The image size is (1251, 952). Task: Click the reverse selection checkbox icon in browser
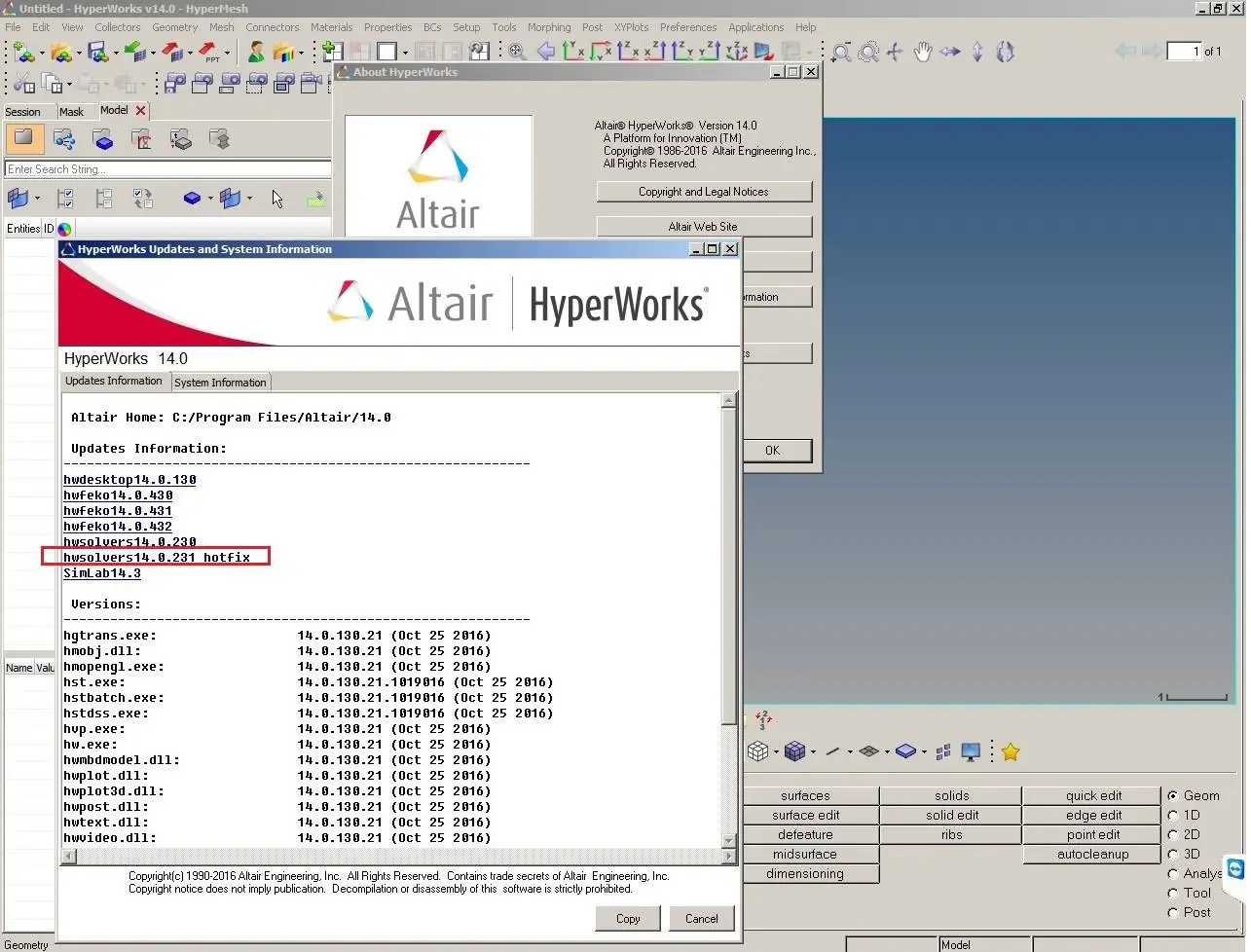click(x=143, y=199)
